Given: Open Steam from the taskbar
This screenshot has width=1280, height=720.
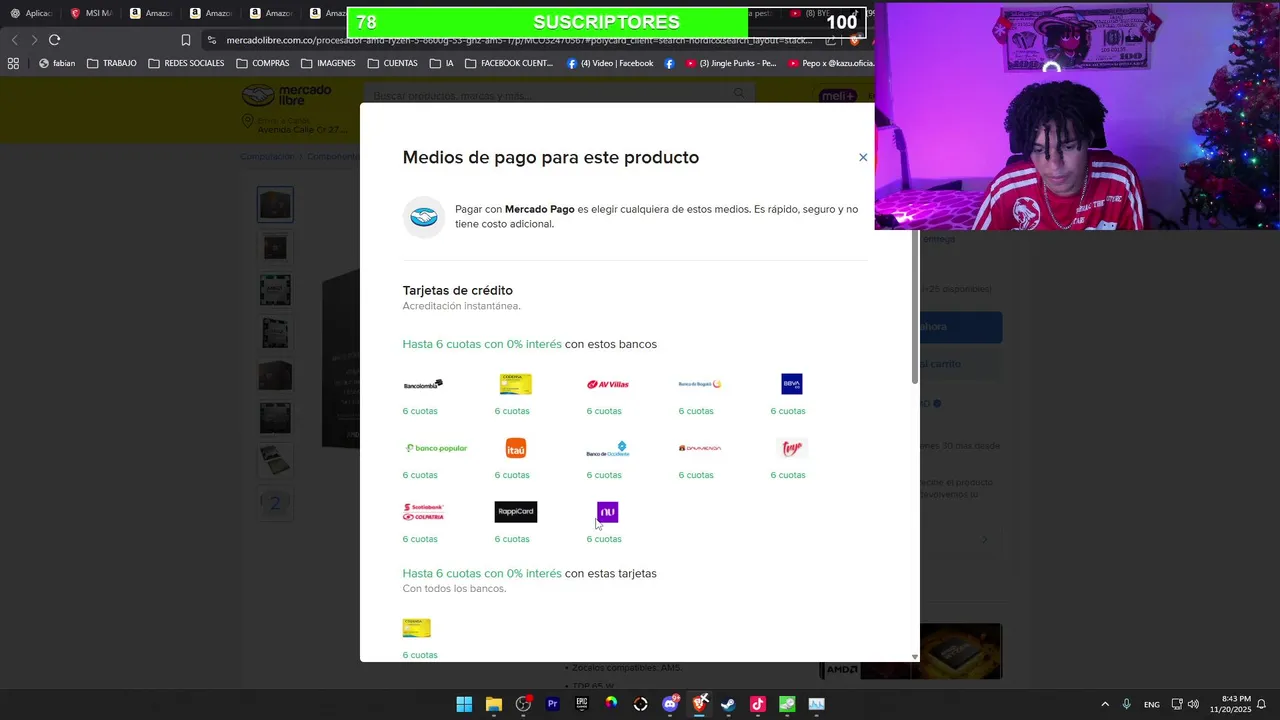Looking at the screenshot, I should point(728,704).
